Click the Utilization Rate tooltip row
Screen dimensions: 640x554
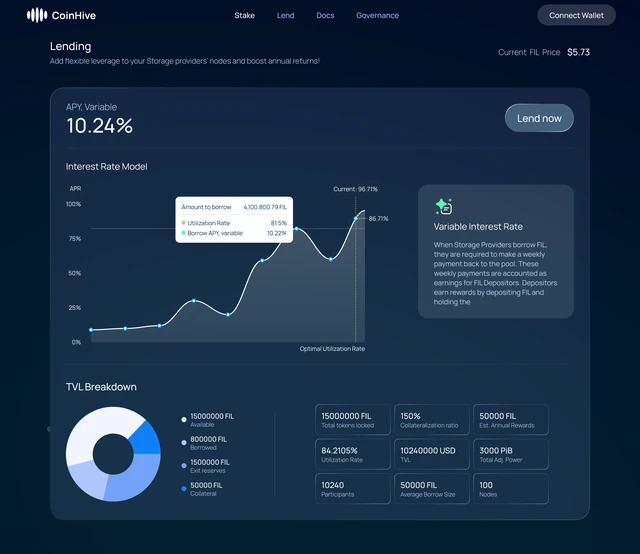click(234, 223)
